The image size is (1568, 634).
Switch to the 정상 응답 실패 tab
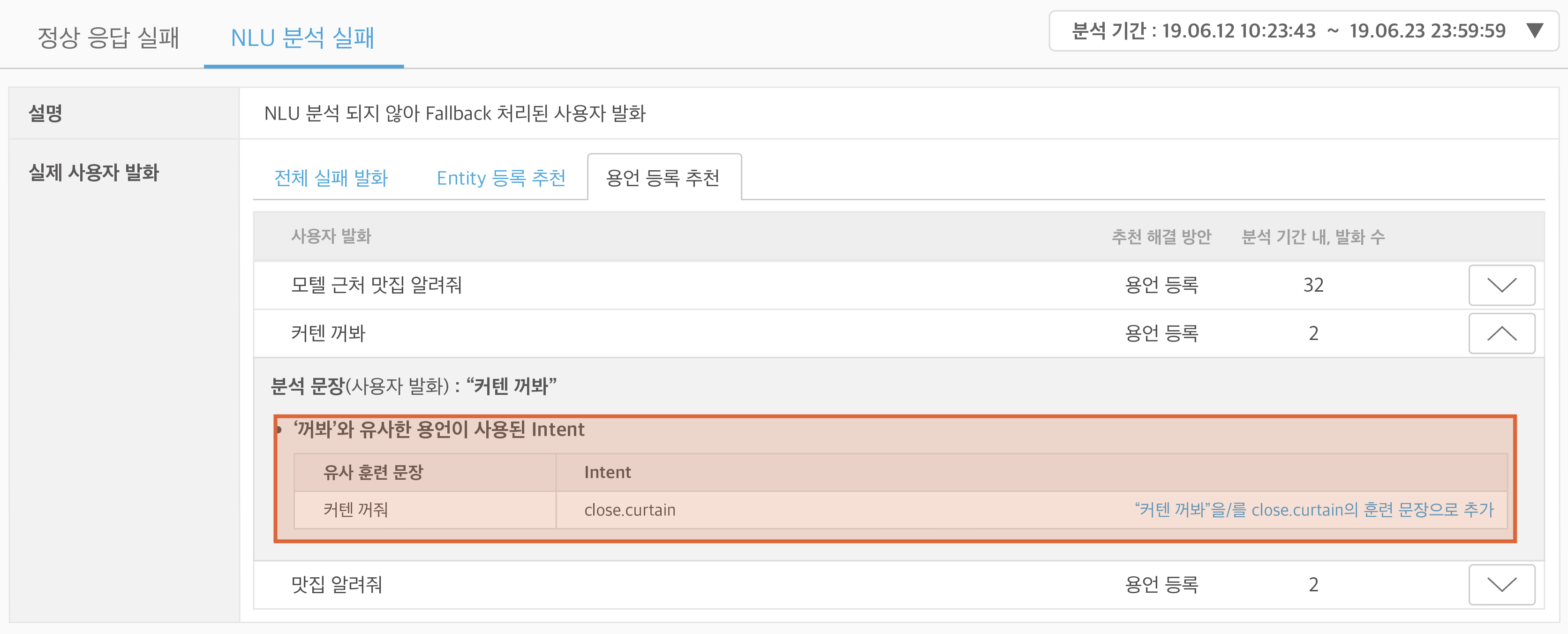click(x=108, y=38)
